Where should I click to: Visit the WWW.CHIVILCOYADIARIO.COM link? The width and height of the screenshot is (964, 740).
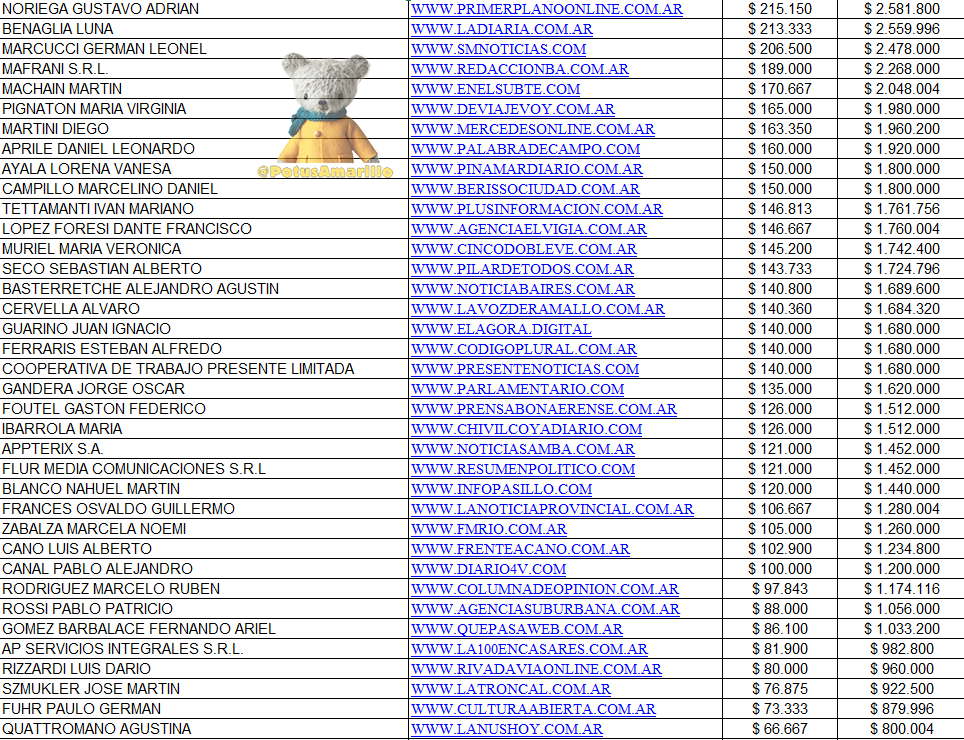click(x=526, y=429)
